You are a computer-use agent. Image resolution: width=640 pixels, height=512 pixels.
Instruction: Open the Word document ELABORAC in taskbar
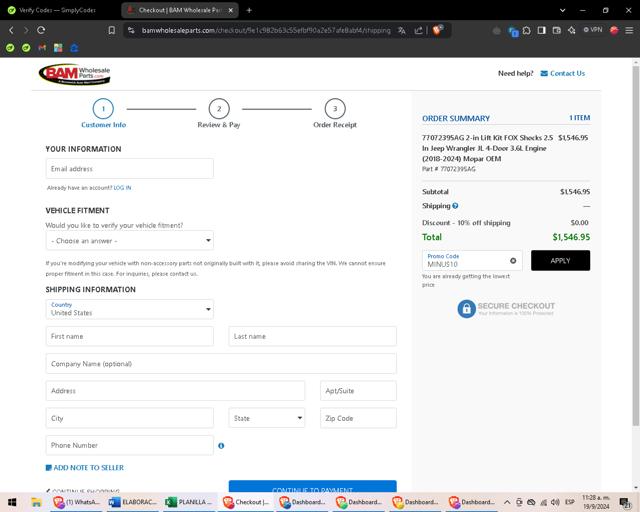click(133, 502)
